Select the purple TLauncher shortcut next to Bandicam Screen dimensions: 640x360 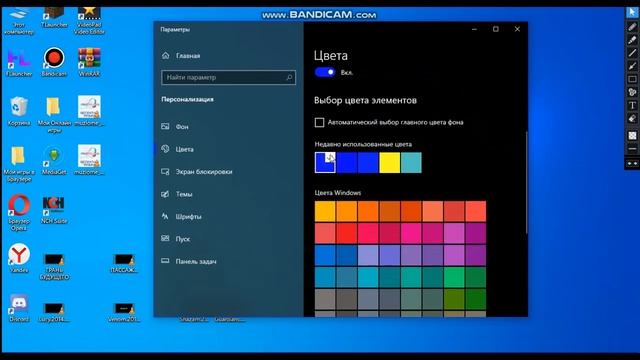coord(19,62)
